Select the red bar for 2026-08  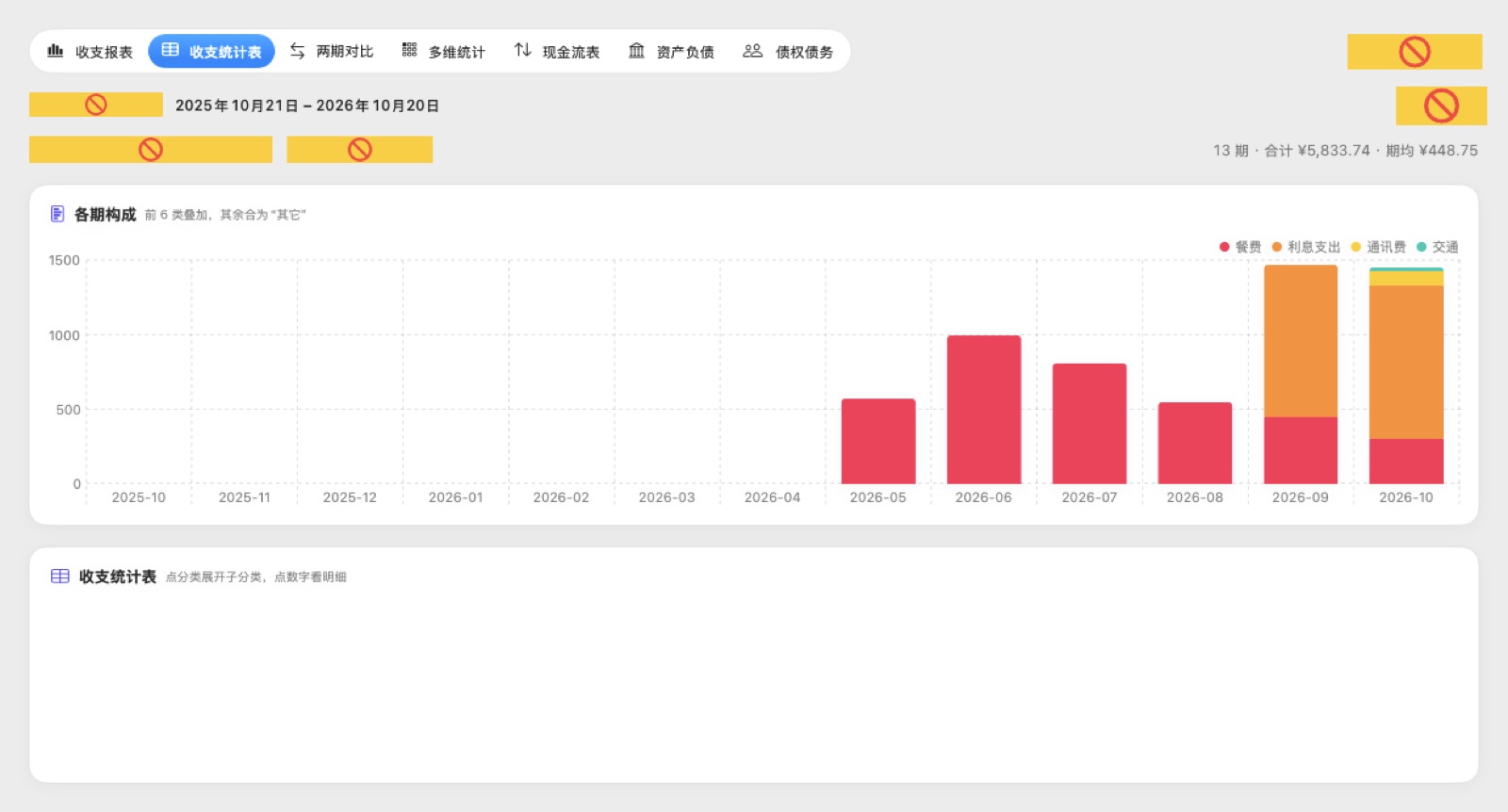pos(1195,443)
